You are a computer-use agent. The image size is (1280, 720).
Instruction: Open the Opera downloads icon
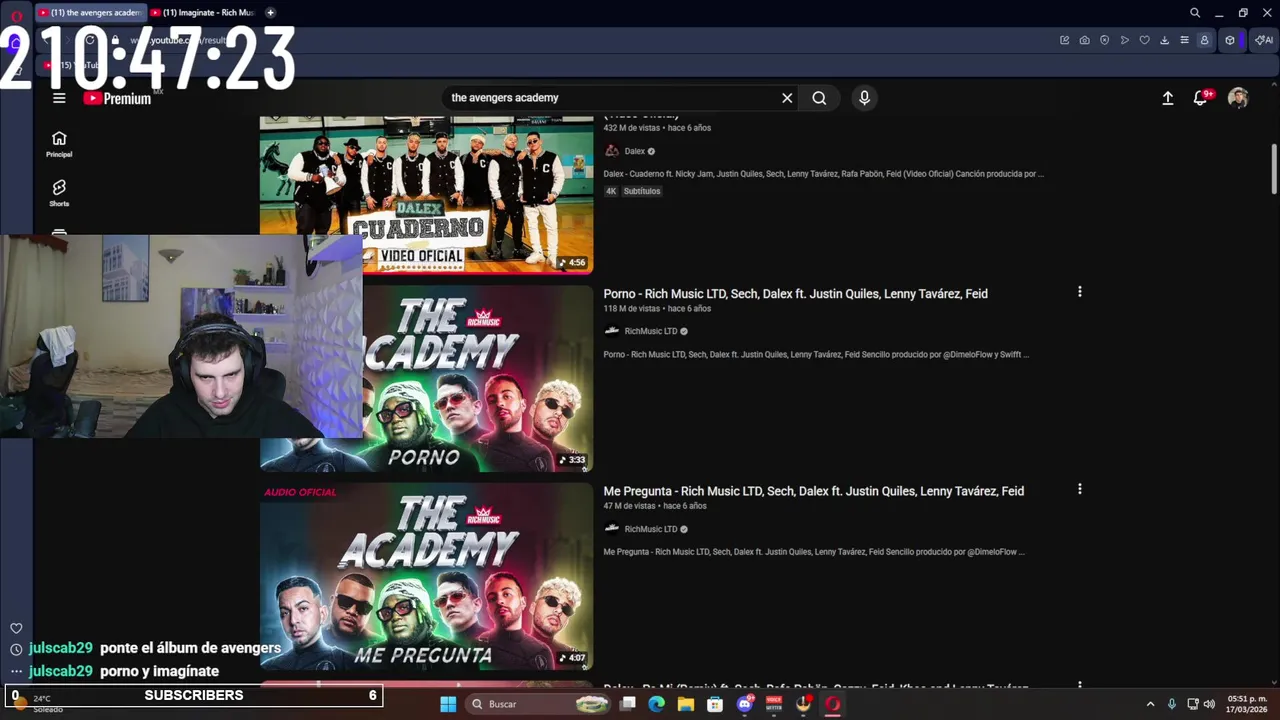[x=1164, y=40]
